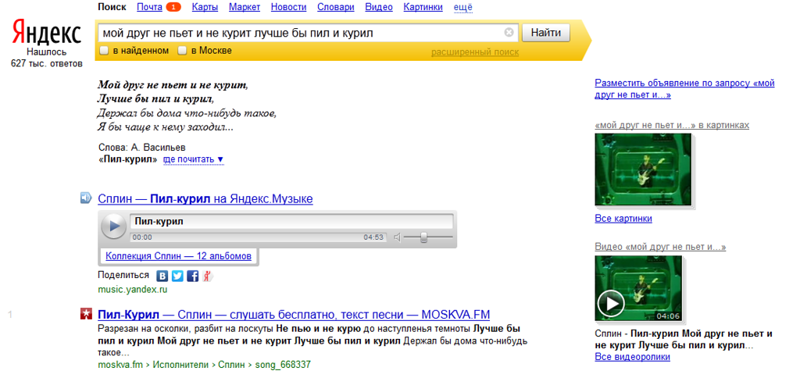Share via the VKontakte icon
This screenshot has width=800, height=378.
click(x=162, y=276)
